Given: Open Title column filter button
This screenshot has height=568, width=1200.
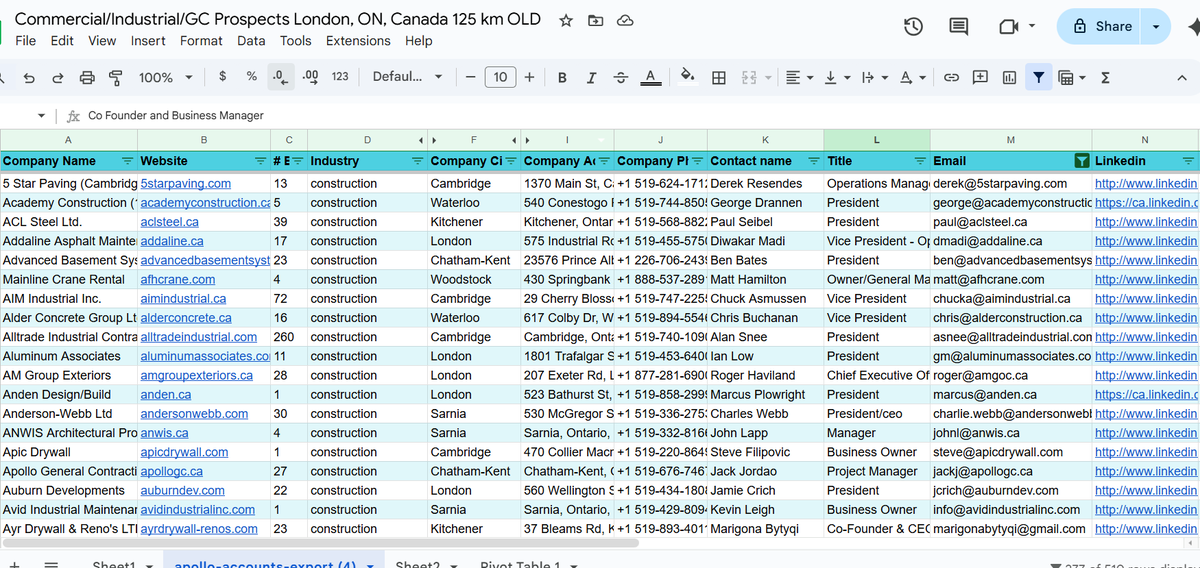Looking at the screenshot, I should pos(920,161).
